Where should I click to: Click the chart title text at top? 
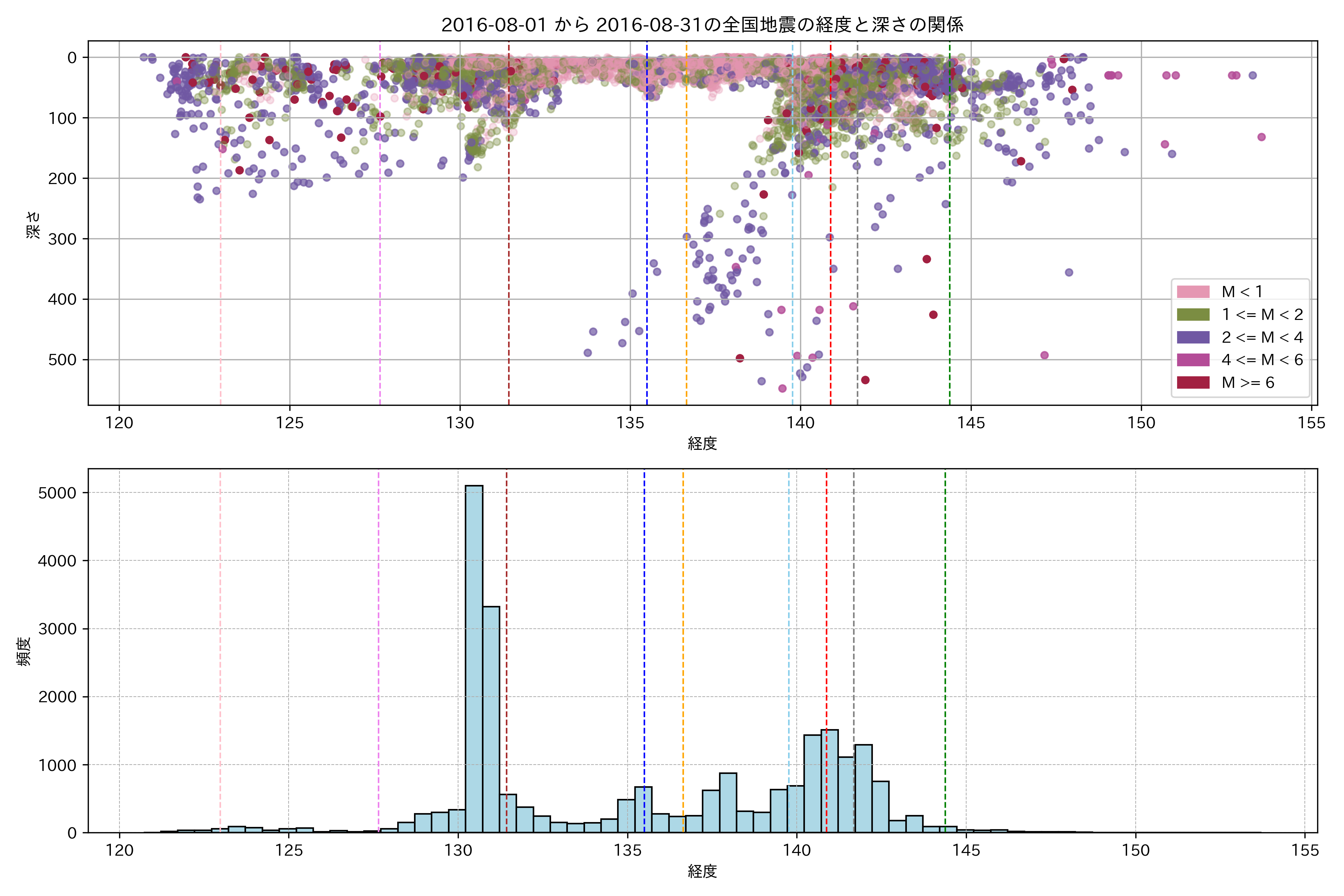pos(702,25)
